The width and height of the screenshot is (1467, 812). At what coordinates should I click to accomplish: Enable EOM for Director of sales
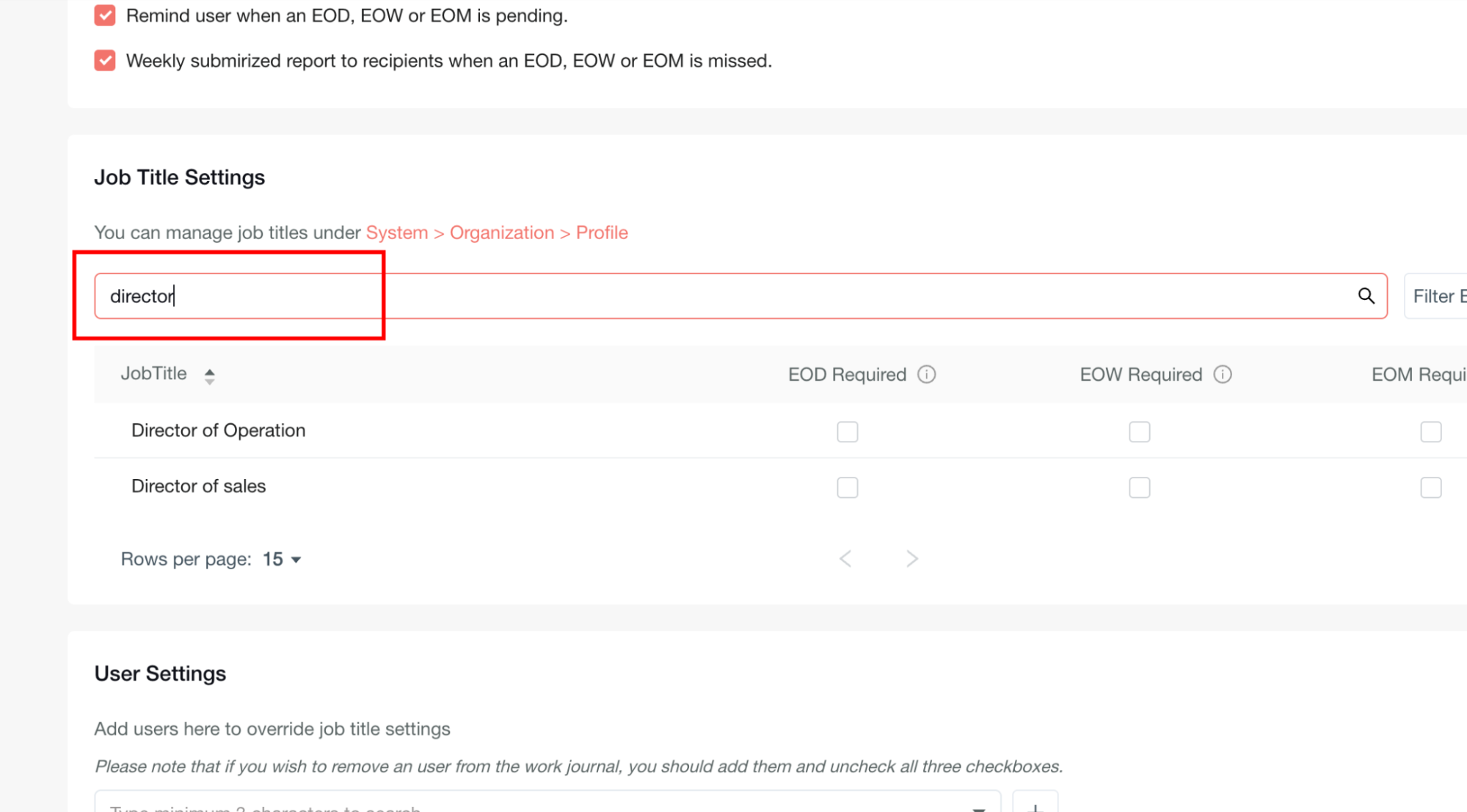(x=1430, y=488)
